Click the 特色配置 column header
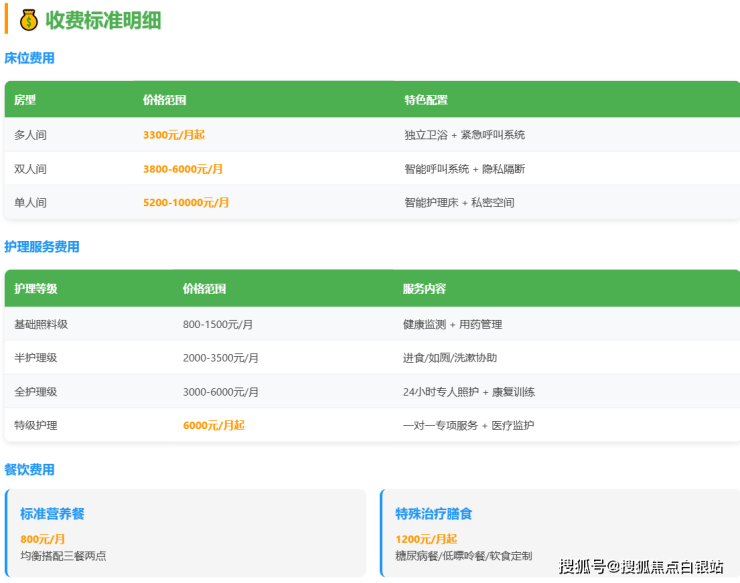The width and height of the screenshot is (740, 583). click(426, 100)
